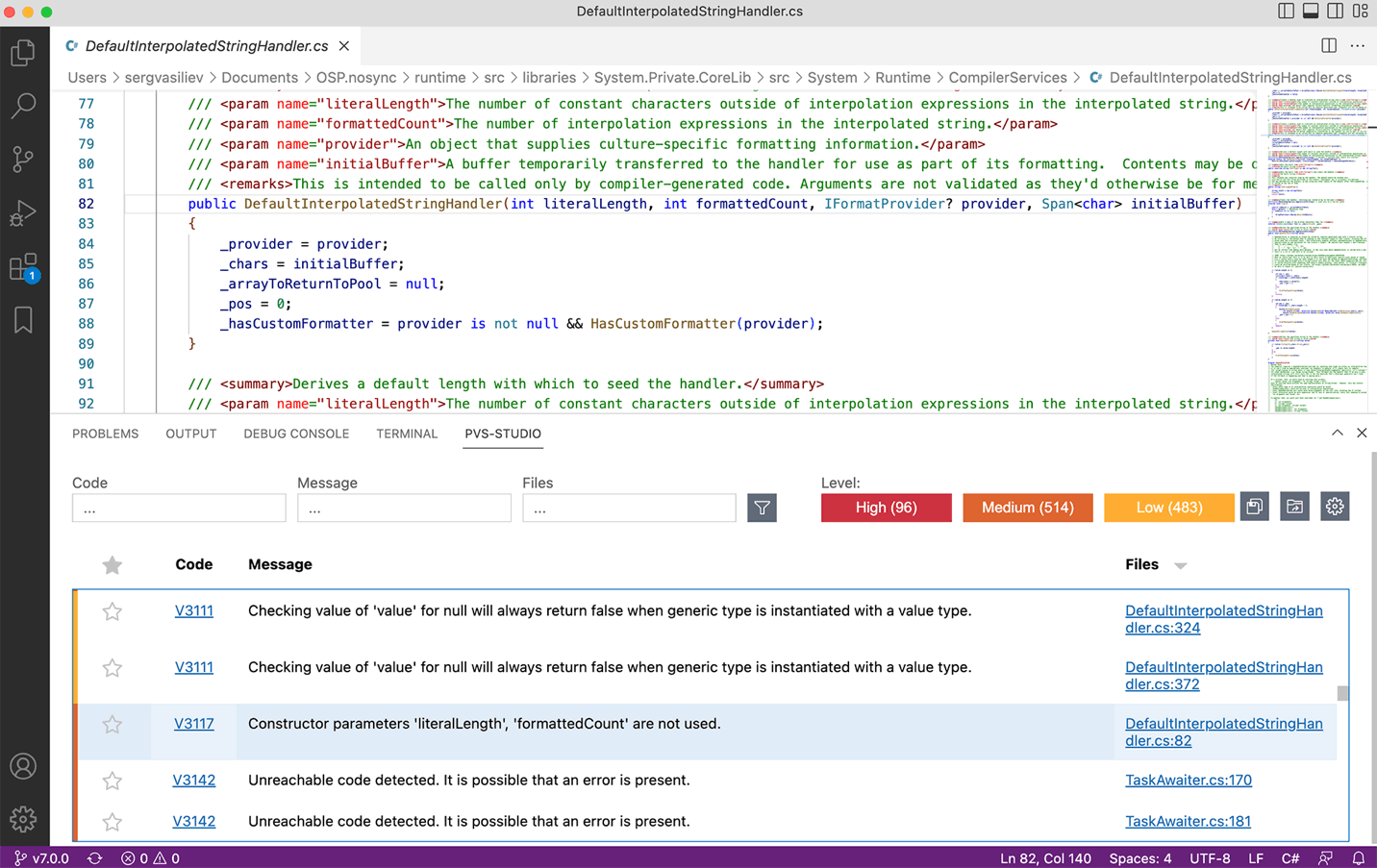This screenshot has height=868, width=1377.
Task: Switch to the OUTPUT tab
Action: [190, 434]
